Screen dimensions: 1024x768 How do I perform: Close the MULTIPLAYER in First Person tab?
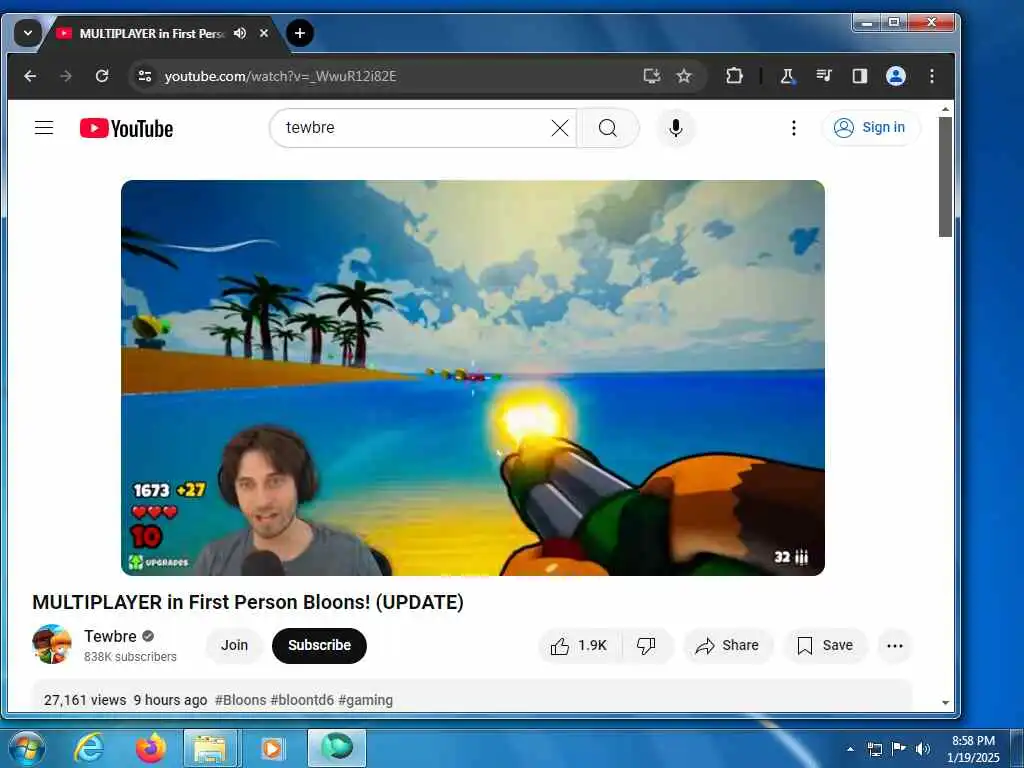[x=264, y=33]
